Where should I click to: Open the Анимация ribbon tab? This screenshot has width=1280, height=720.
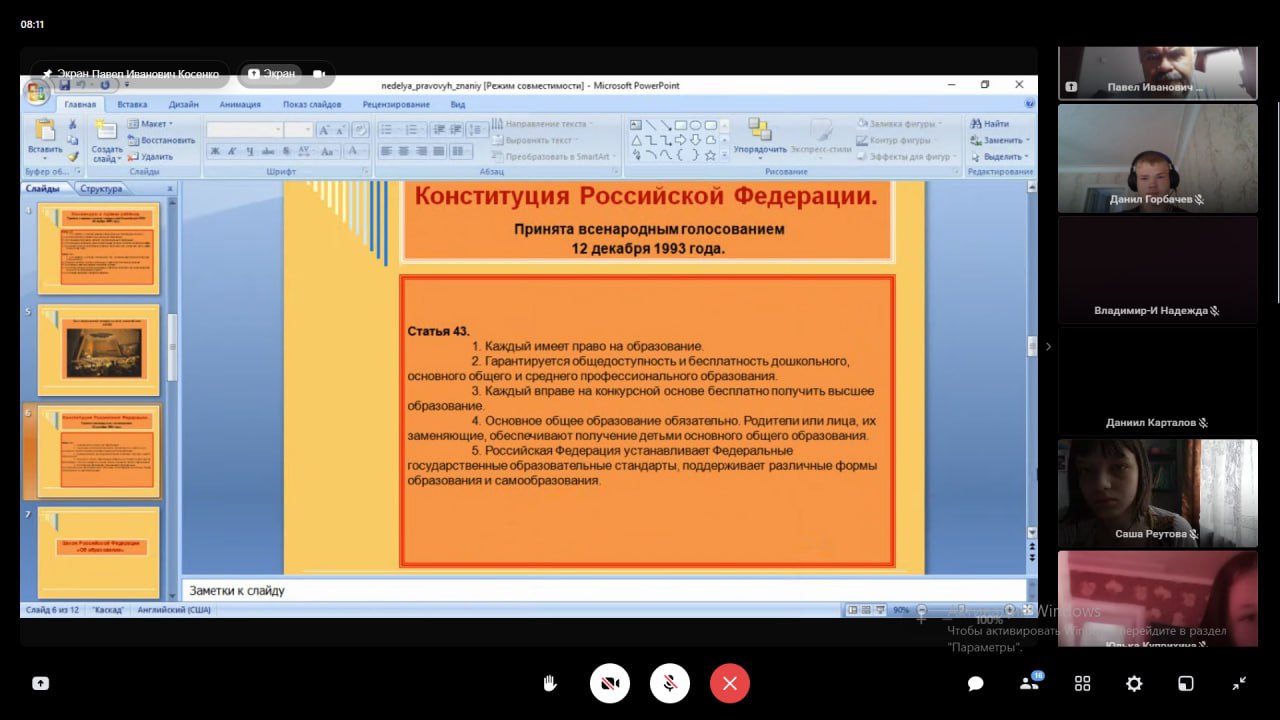[240, 104]
